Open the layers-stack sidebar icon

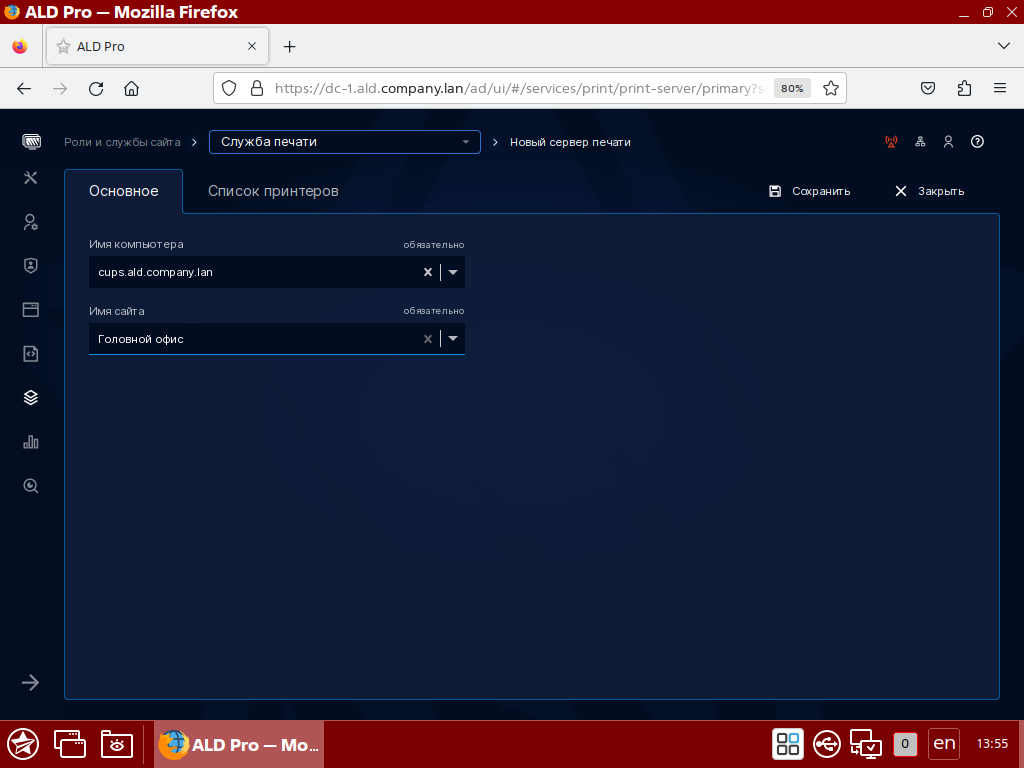coord(31,398)
